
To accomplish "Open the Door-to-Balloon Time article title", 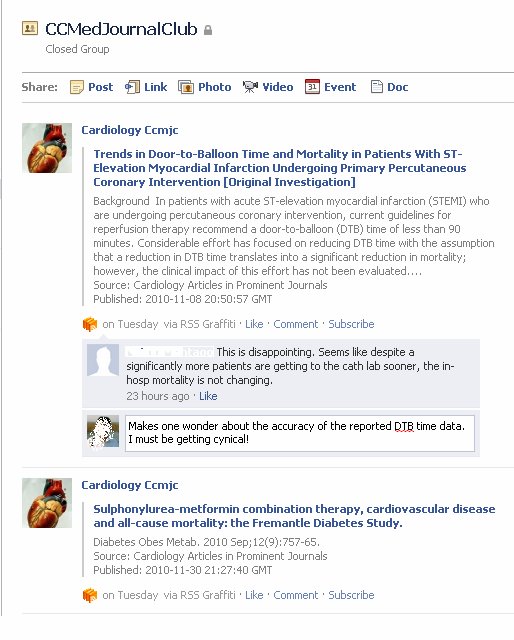I will [x=280, y=168].
